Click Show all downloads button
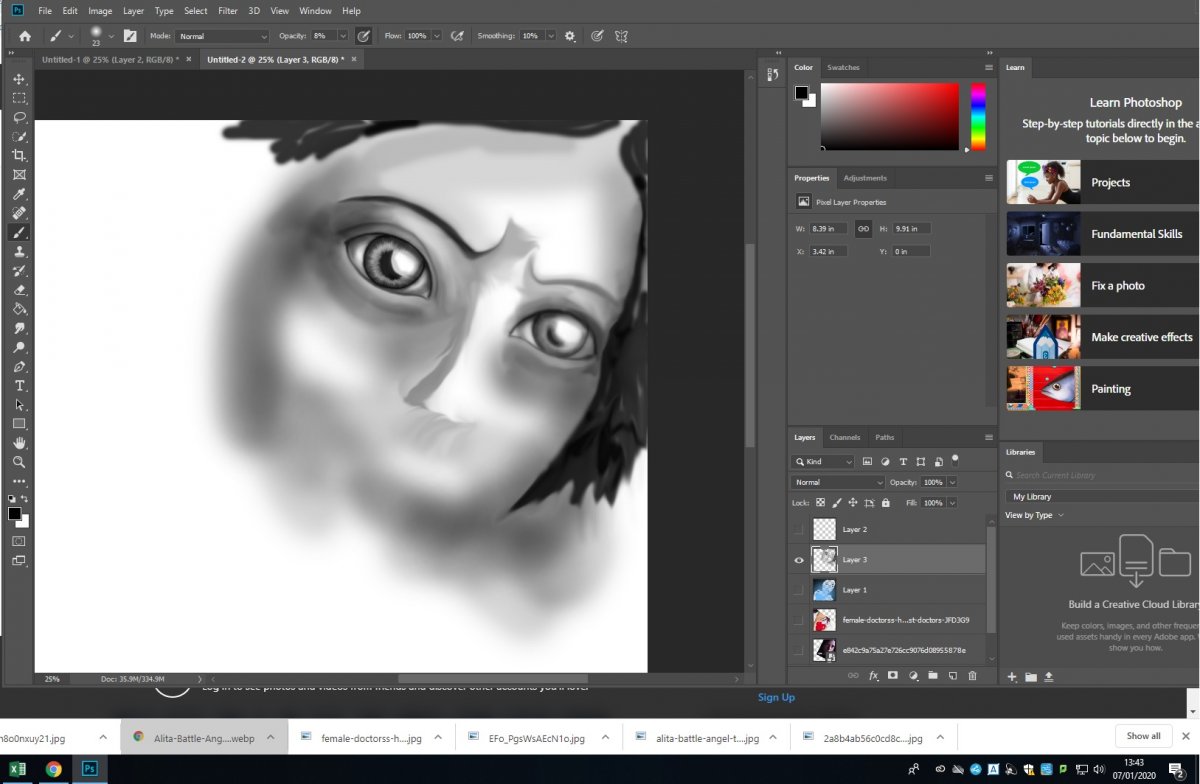The height and width of the screenshot is (784, 1200). 1143,736
